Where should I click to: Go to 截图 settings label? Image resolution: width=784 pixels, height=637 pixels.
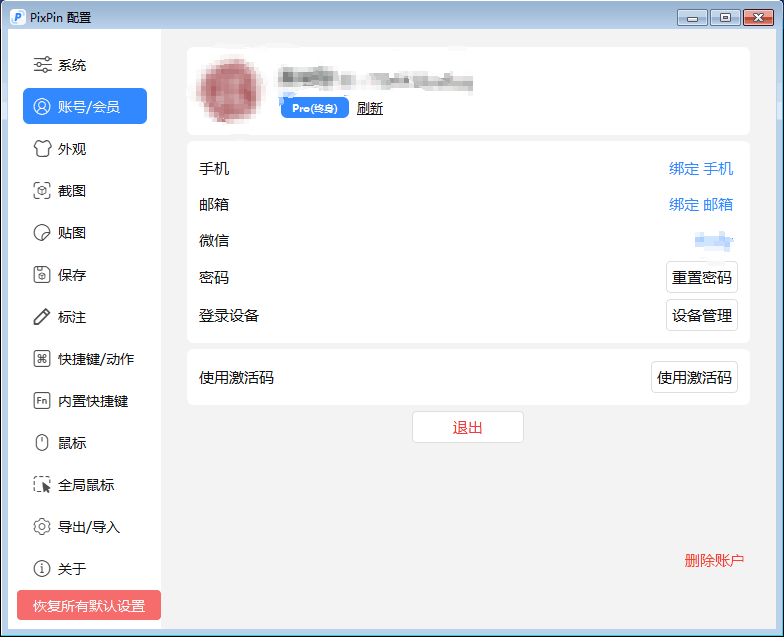(x=72, y=191)
